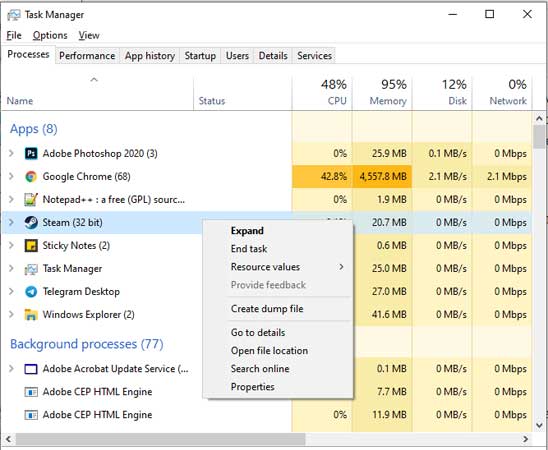Click the horizontal scrollbar left arrow
Viewport: 548px width, 450px height.
click(x=8, y=439)
